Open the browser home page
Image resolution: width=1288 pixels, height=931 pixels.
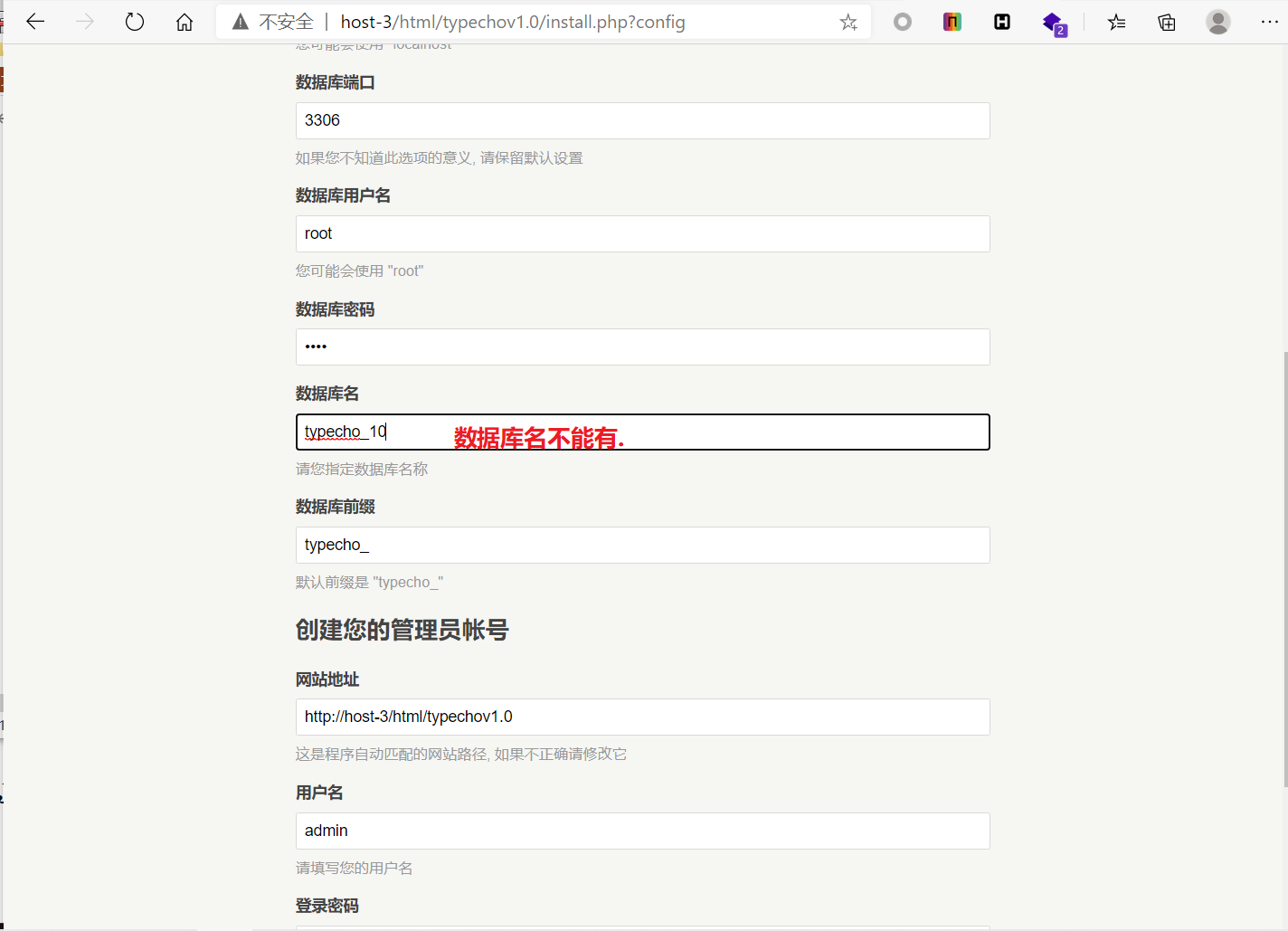184,21
